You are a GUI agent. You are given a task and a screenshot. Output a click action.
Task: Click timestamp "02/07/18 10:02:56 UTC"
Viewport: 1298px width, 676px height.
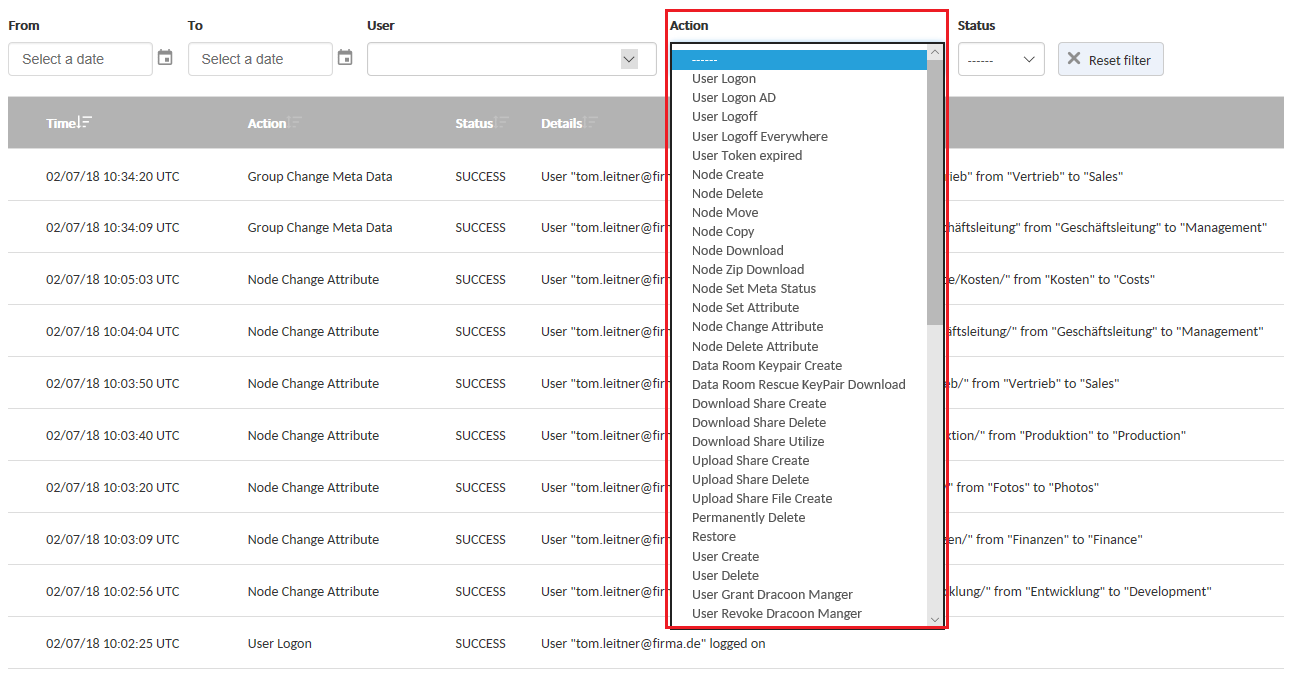tap(113, 591)
